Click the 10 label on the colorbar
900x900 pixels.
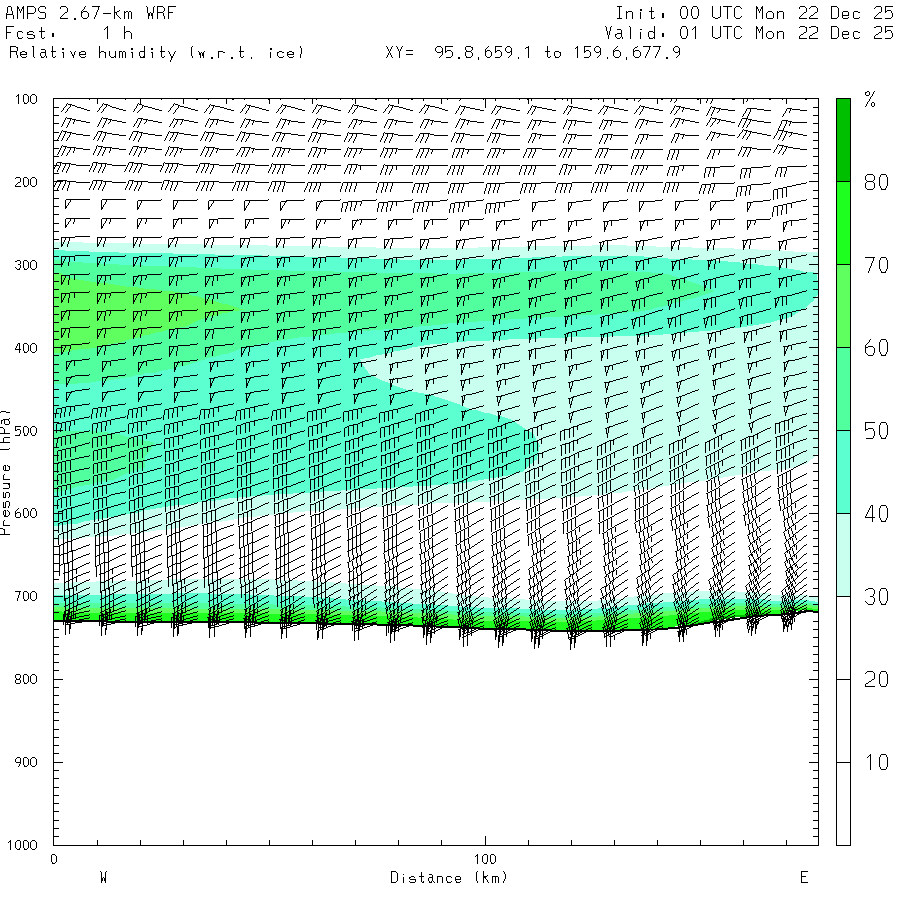tap(876, 762)
